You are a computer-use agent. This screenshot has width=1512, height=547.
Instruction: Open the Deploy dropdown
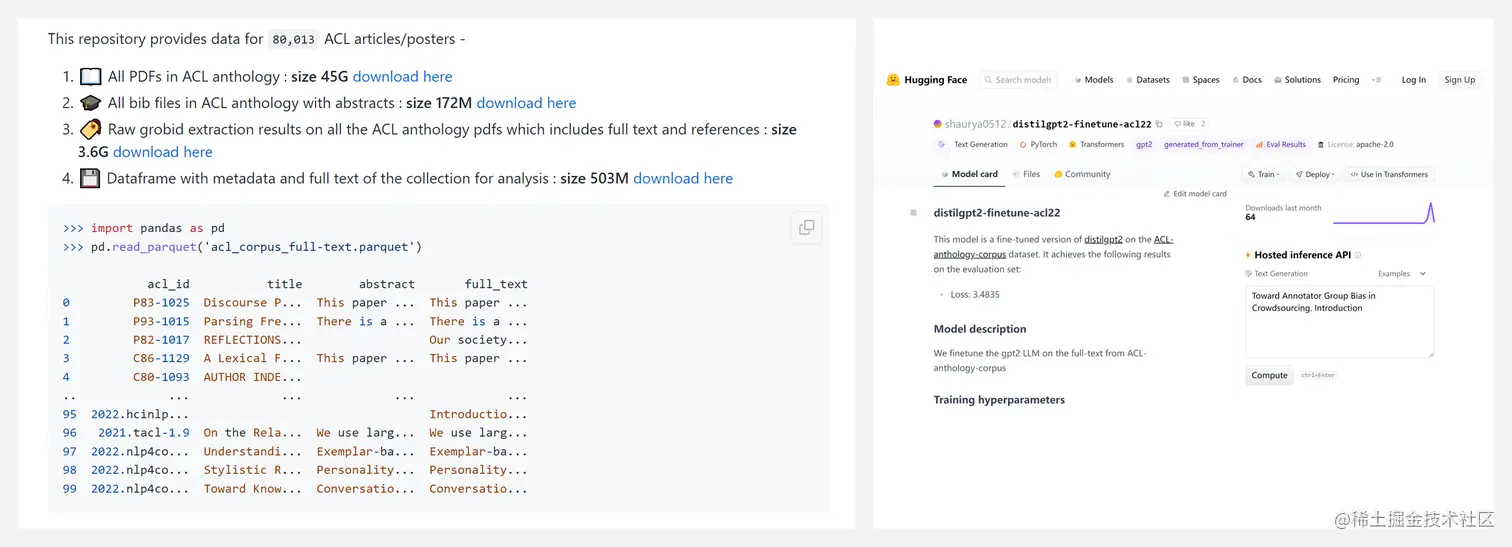(1314, 174)
